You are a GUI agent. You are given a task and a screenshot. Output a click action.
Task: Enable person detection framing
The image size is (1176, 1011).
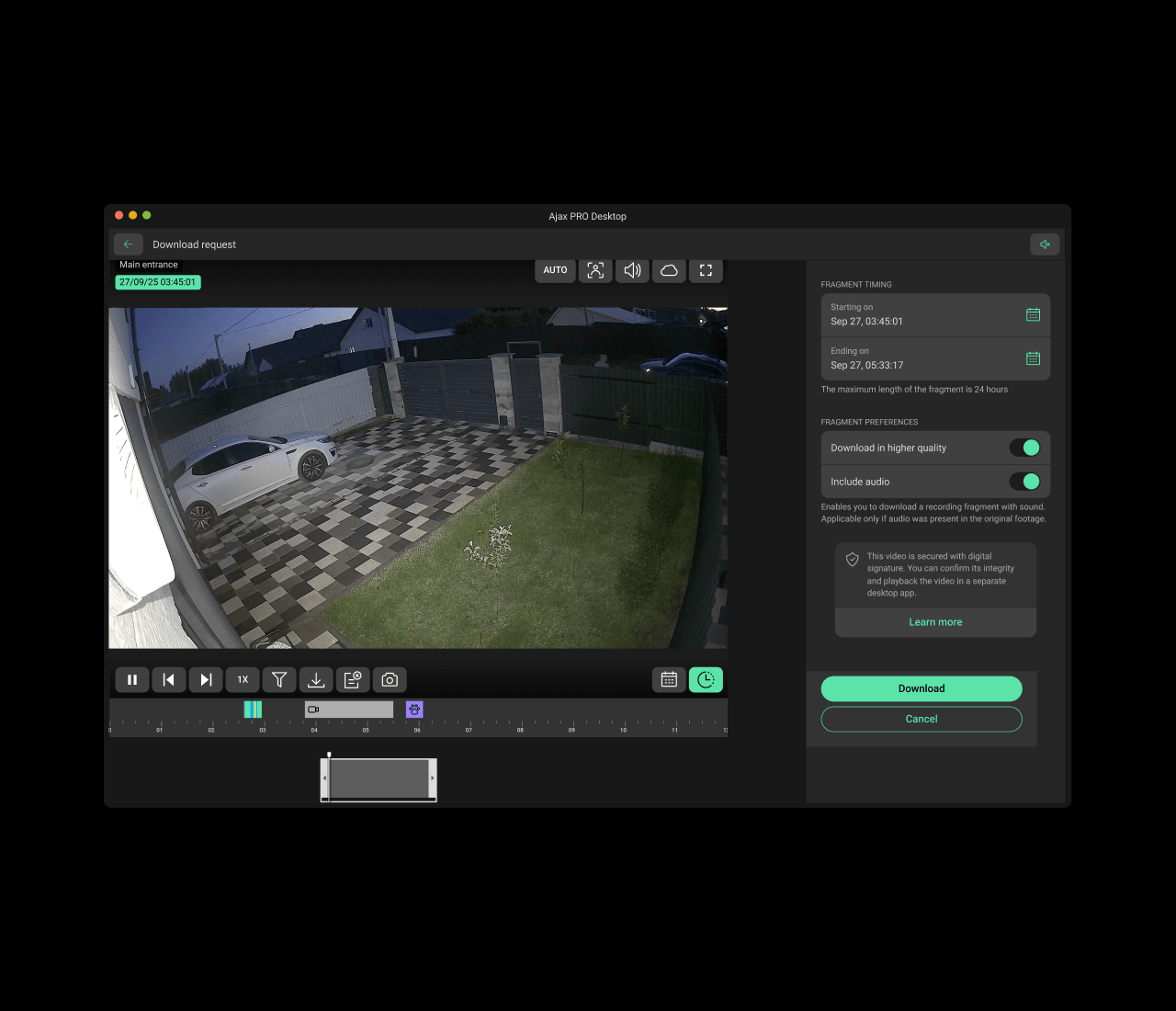click(595, 270)
